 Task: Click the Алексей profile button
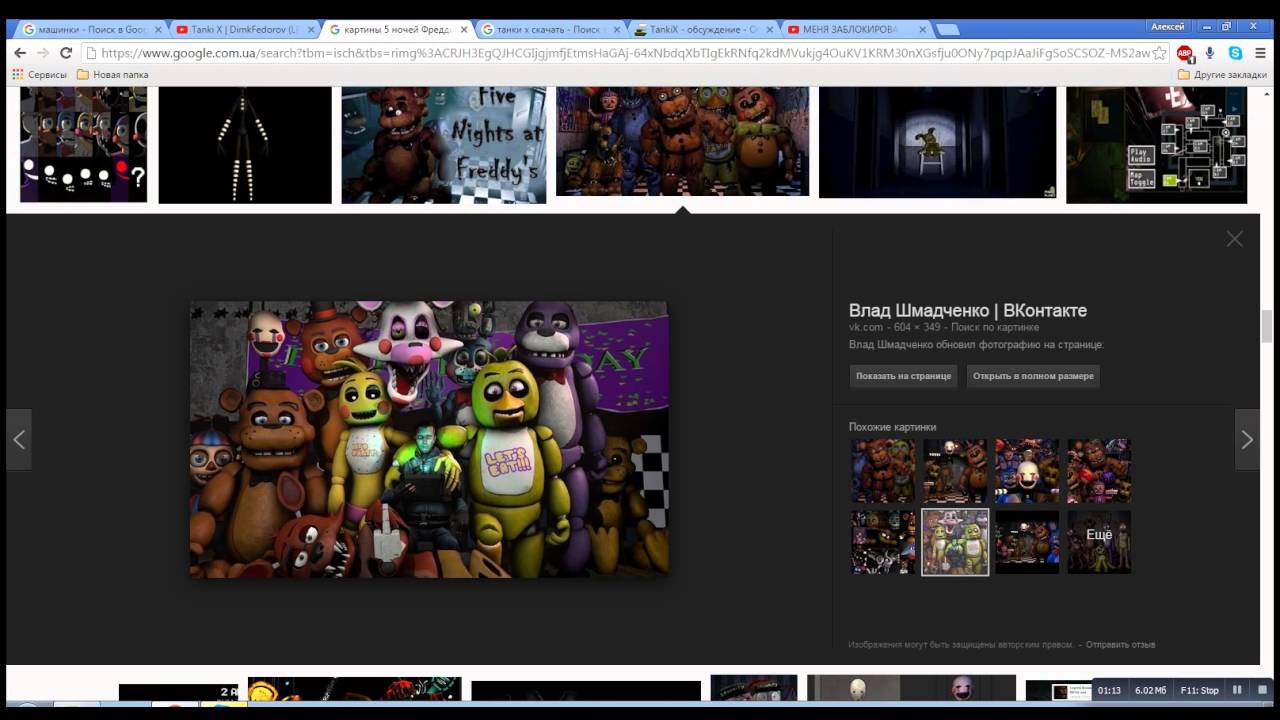click(x=1167, y=27)
